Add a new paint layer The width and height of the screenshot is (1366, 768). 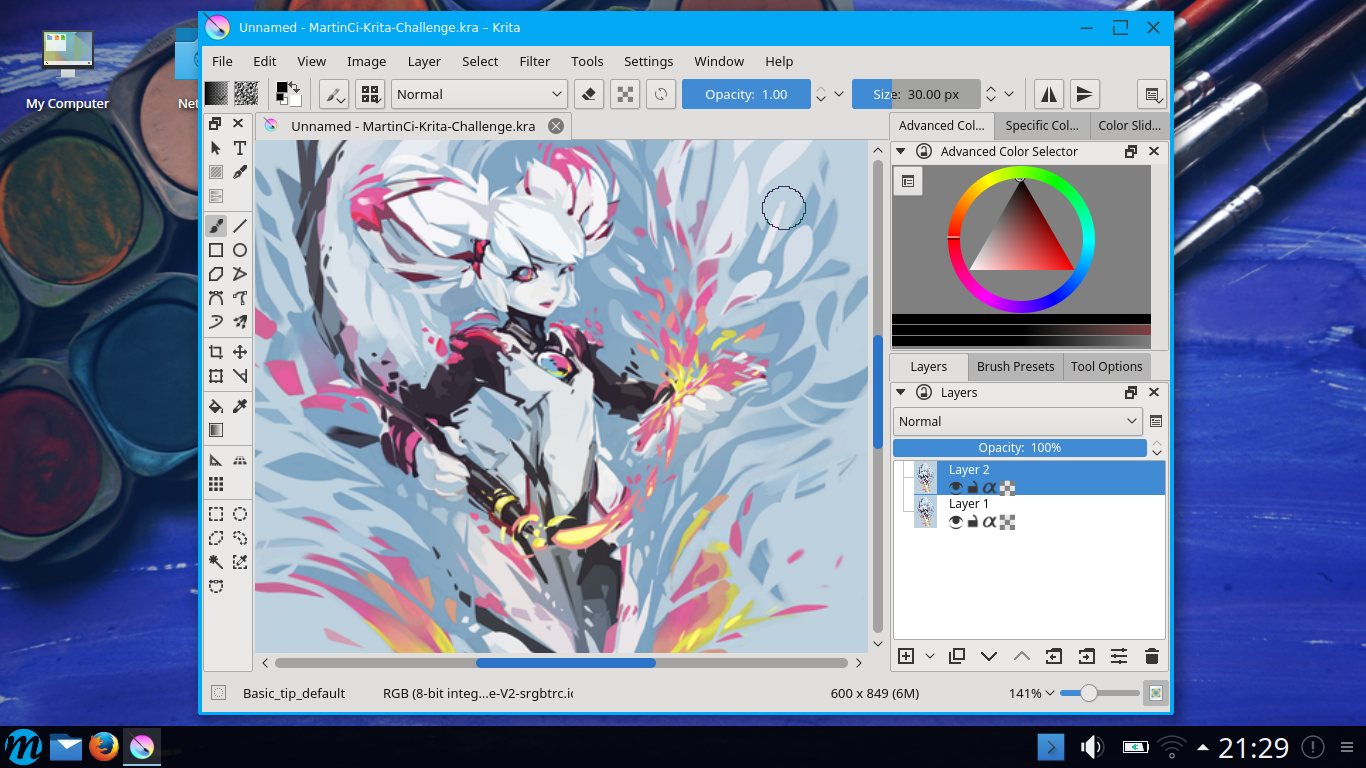[906, 656]
